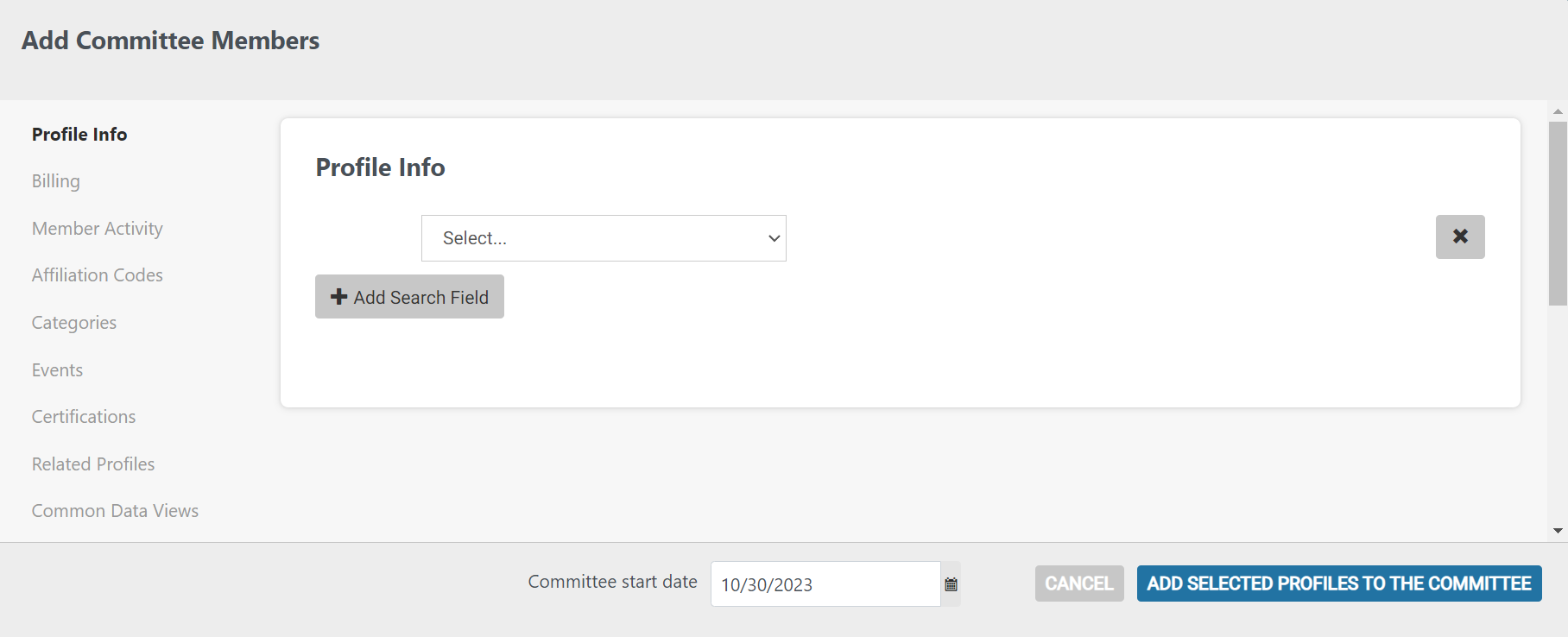Open Common Data Views
This screenshot has width=1568, height=637.
tap(116, 511)
